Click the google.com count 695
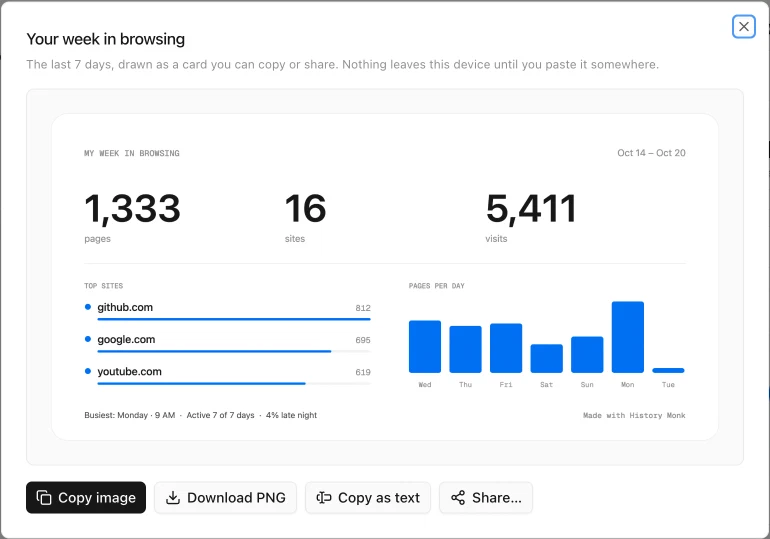 coord(363,340)
